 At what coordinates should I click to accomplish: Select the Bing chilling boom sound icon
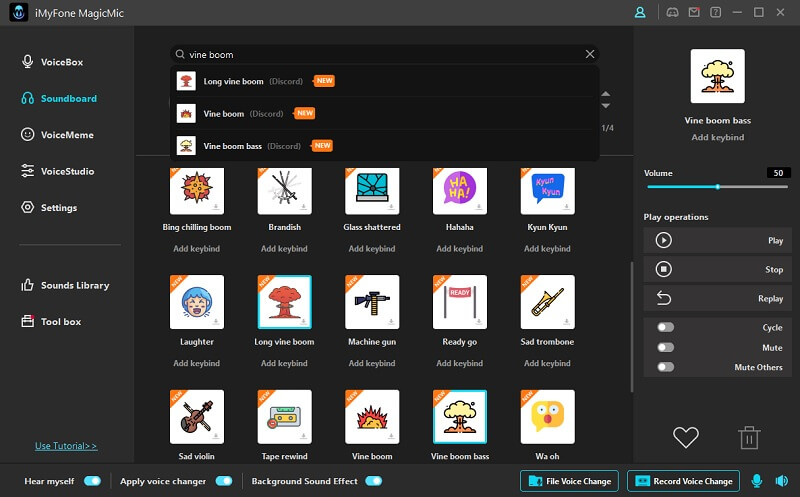(197, 191)
